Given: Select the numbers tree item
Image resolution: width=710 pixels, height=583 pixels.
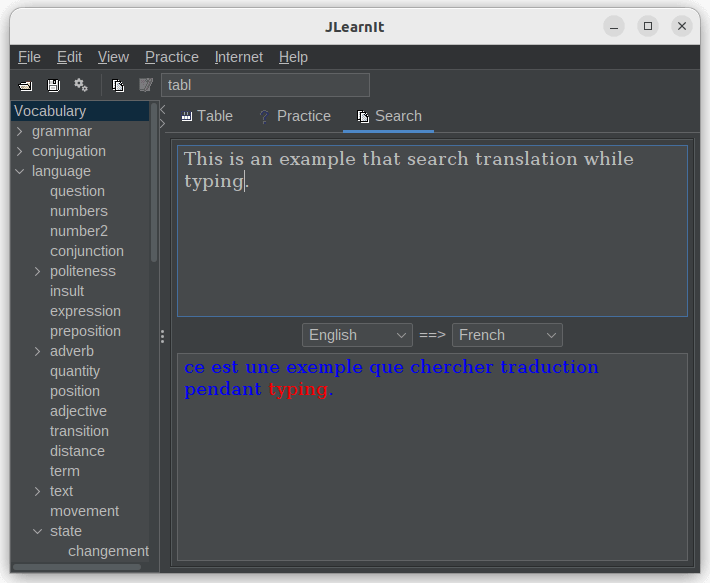Looking at the screenshot, I should tap(79, 211).
